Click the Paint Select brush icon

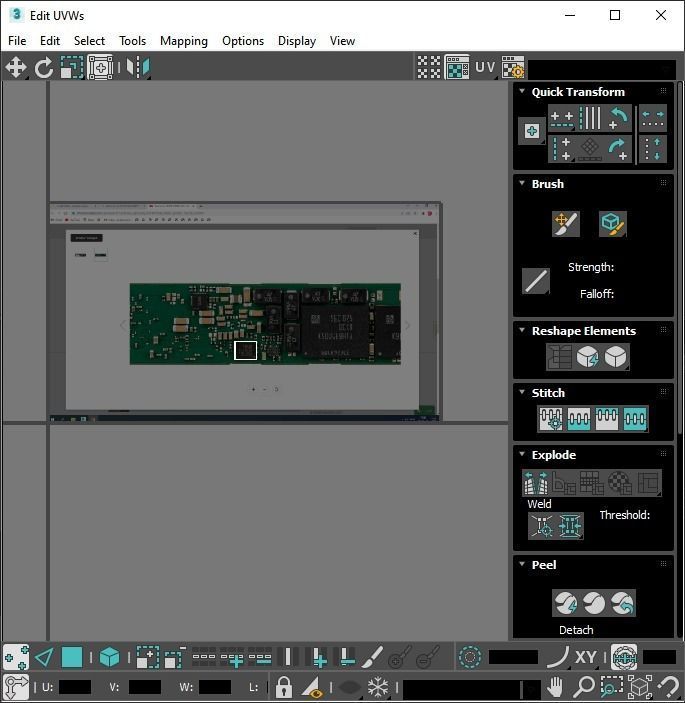click(x=372, y=657)
